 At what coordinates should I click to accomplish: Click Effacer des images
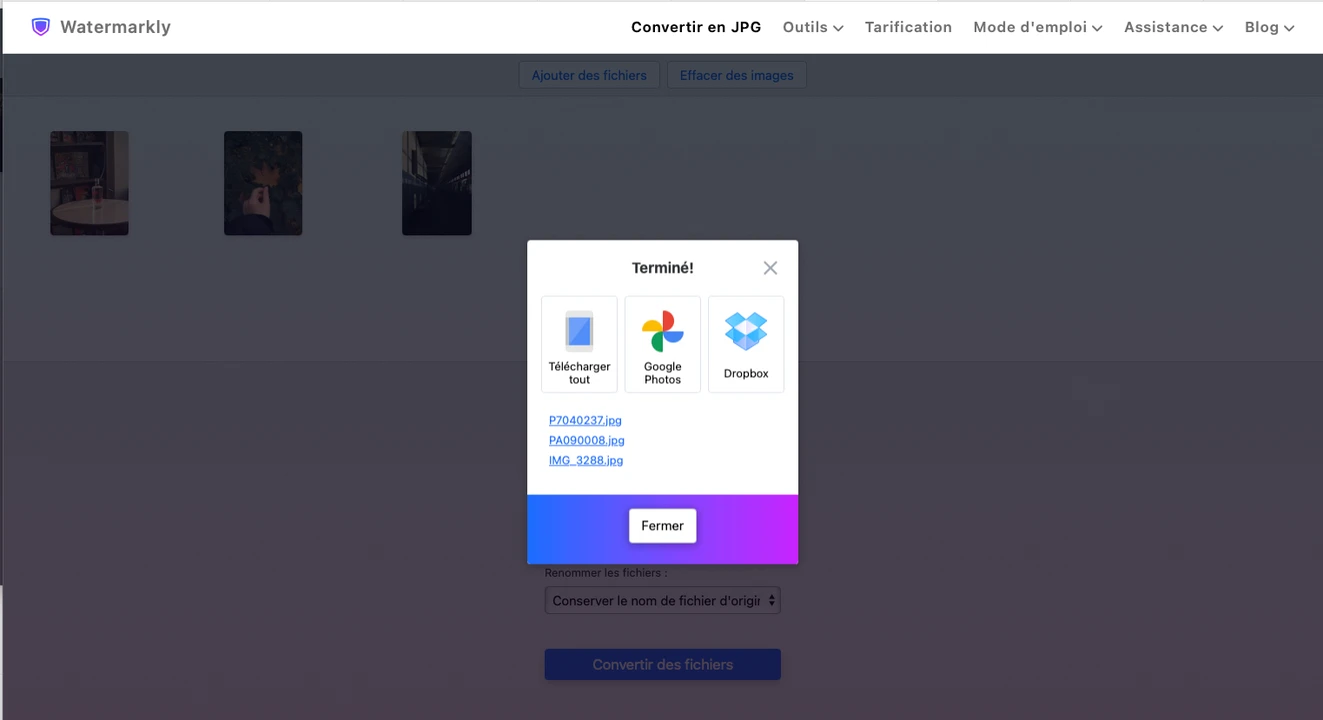736,74
